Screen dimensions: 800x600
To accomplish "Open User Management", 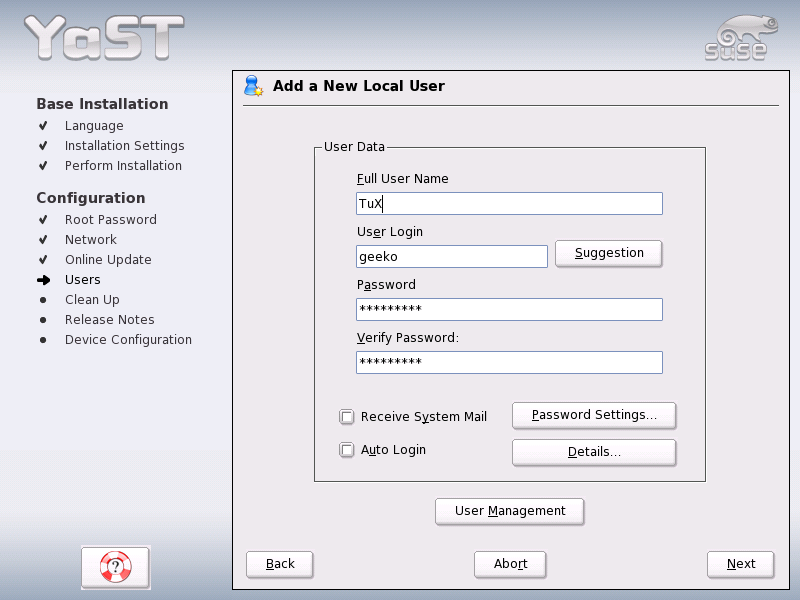I will pos(510,511).
